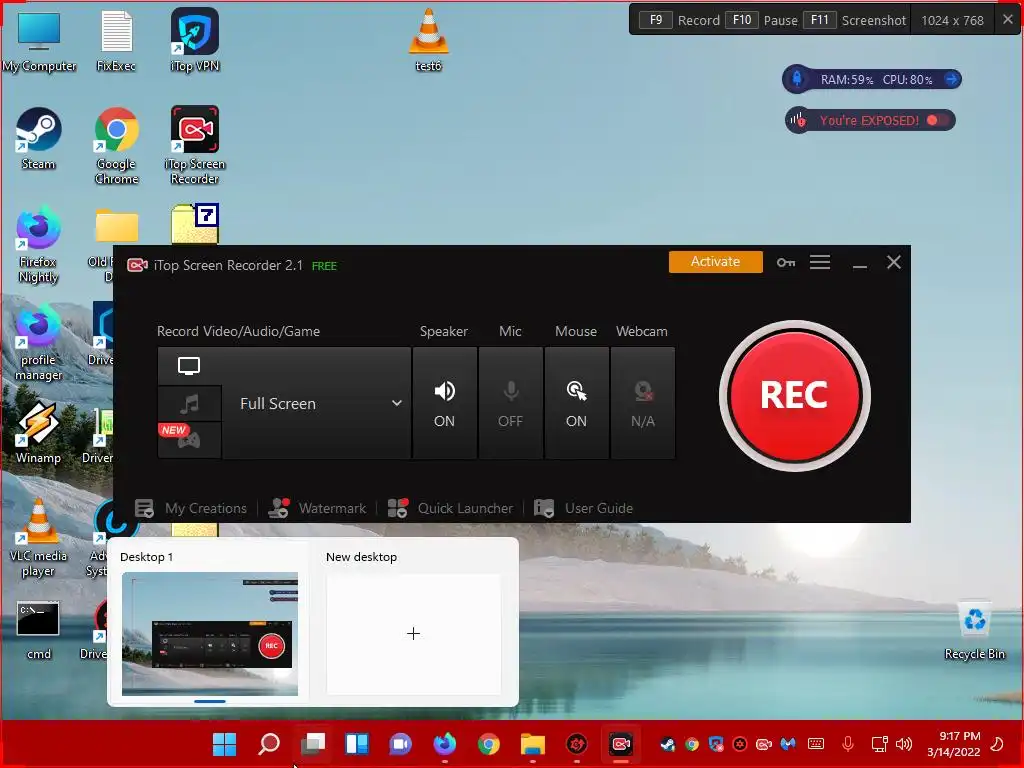Select the Recycle Bin icon

974,630
